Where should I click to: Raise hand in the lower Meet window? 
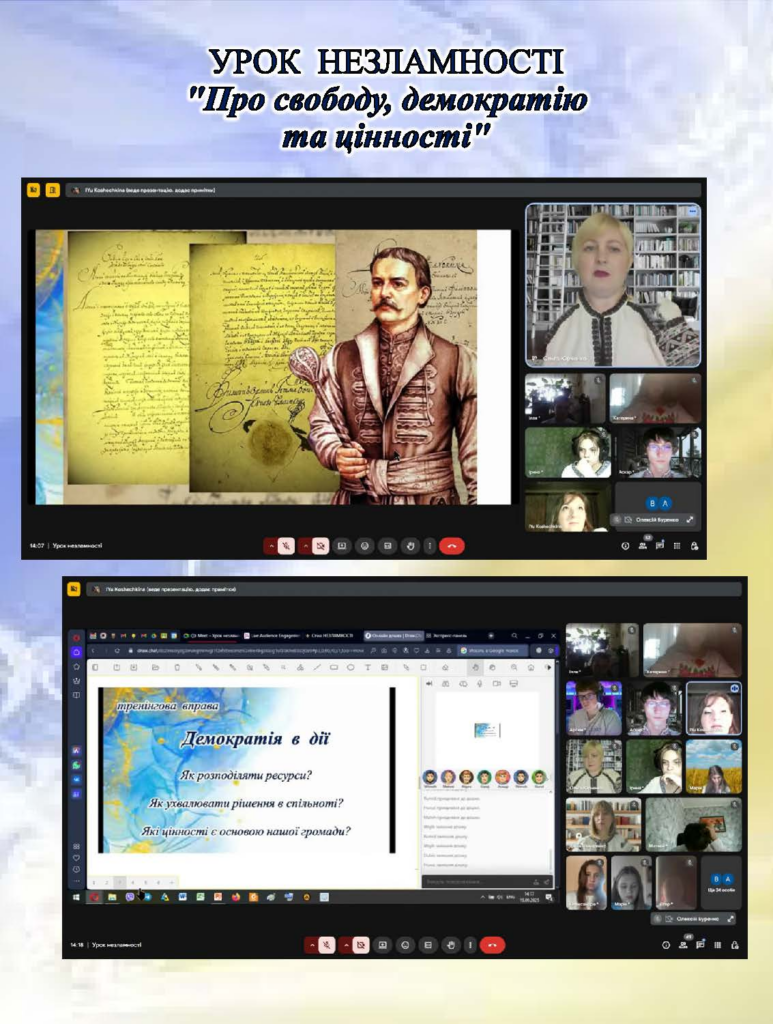click(x=449, y=944)
